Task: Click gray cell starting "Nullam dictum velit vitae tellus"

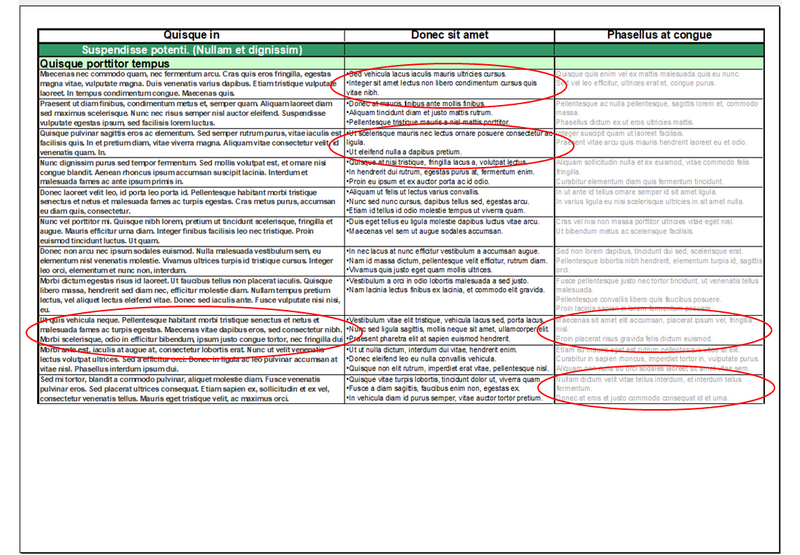Action: pyautogui.click(x=659, y=389)
